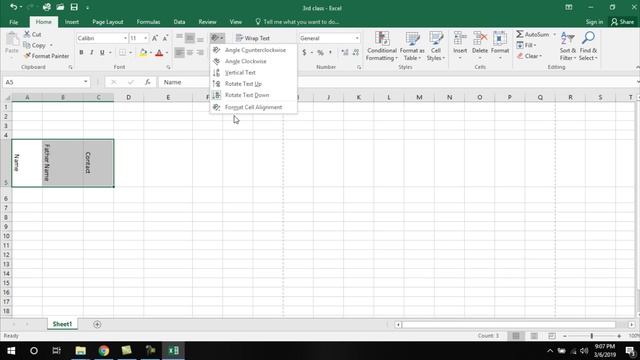Click the Name Box showing A5
This screenshot has height=360, width=640.
click(x=46, y=82)
